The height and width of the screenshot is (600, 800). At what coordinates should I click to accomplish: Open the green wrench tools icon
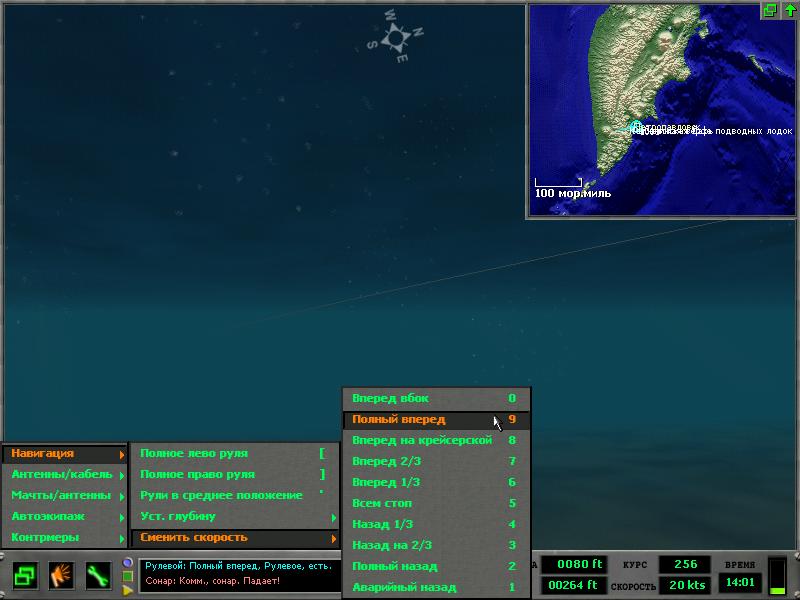(98, 576)
